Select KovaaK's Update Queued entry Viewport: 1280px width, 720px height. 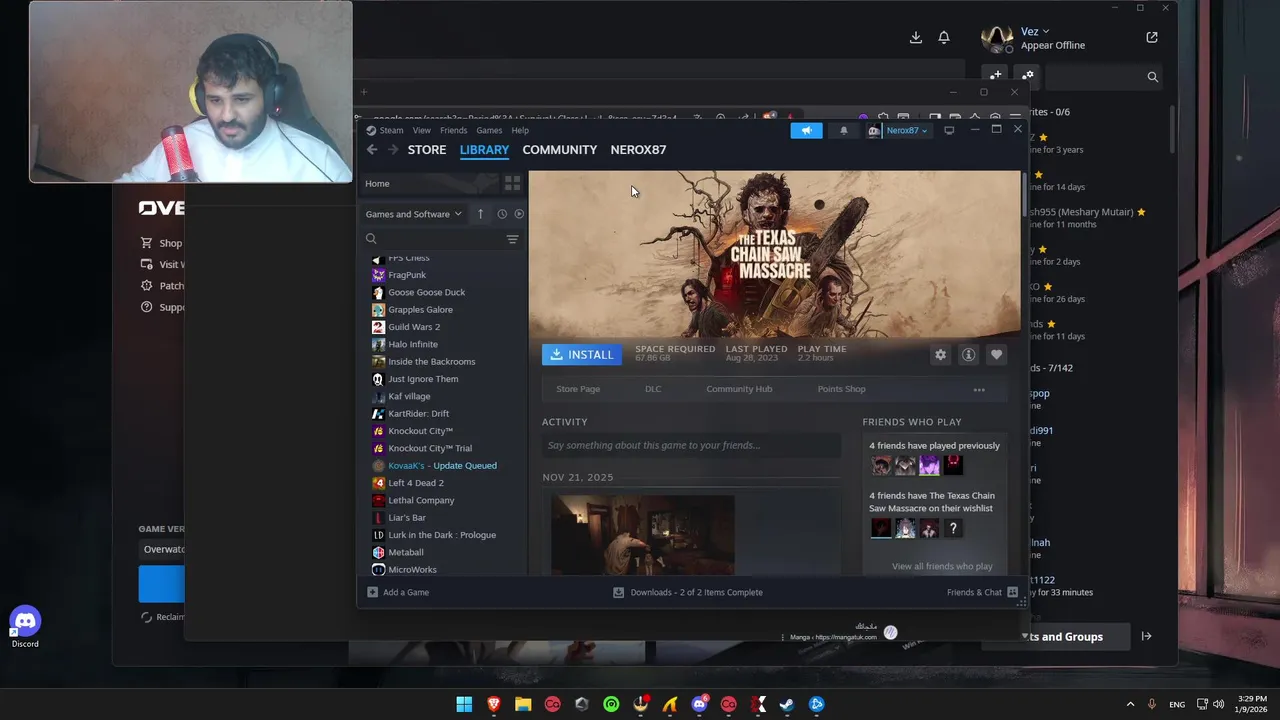click(442, 466)
